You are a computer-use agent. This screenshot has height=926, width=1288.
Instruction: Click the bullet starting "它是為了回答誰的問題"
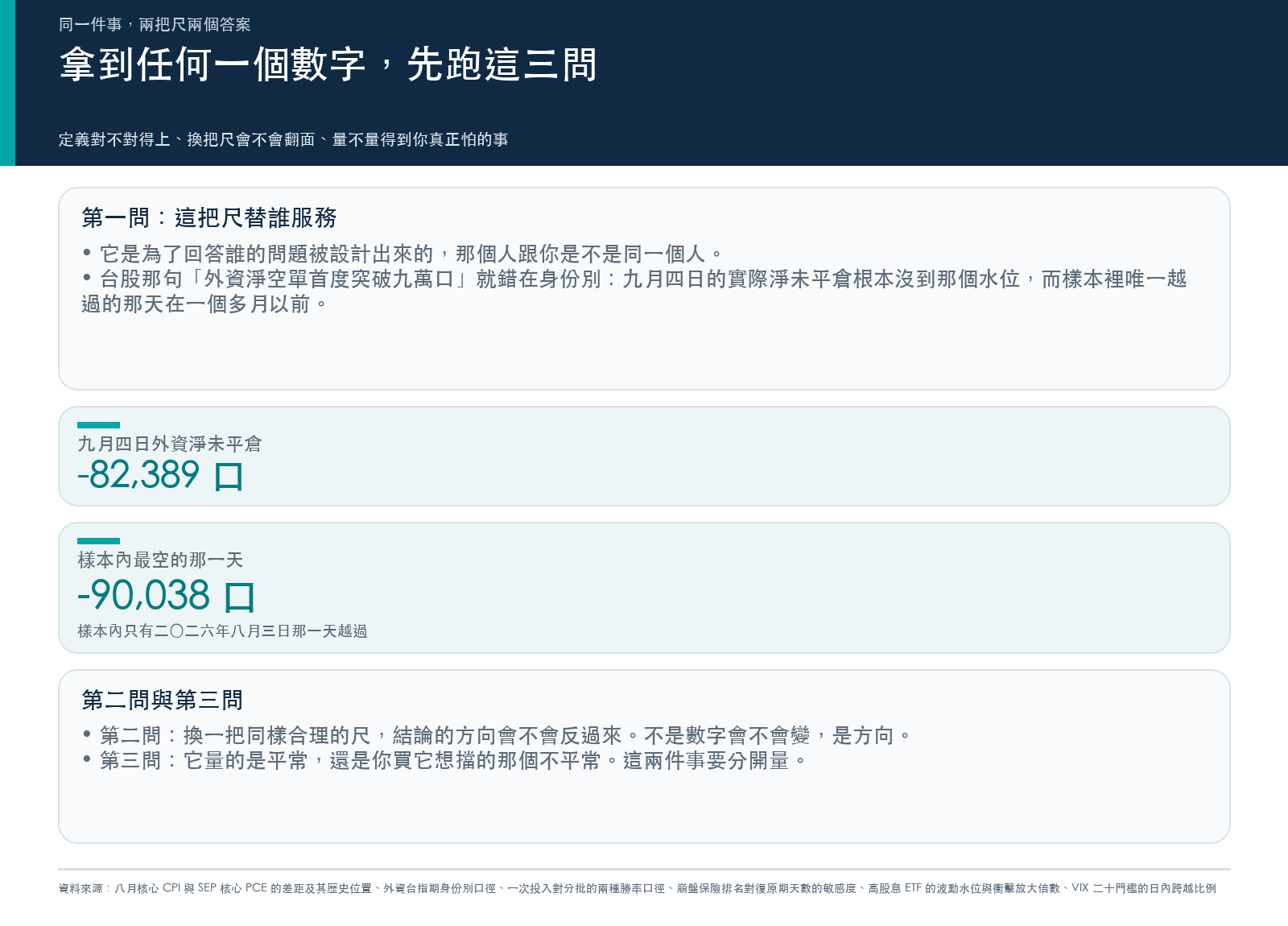point(402,254)
